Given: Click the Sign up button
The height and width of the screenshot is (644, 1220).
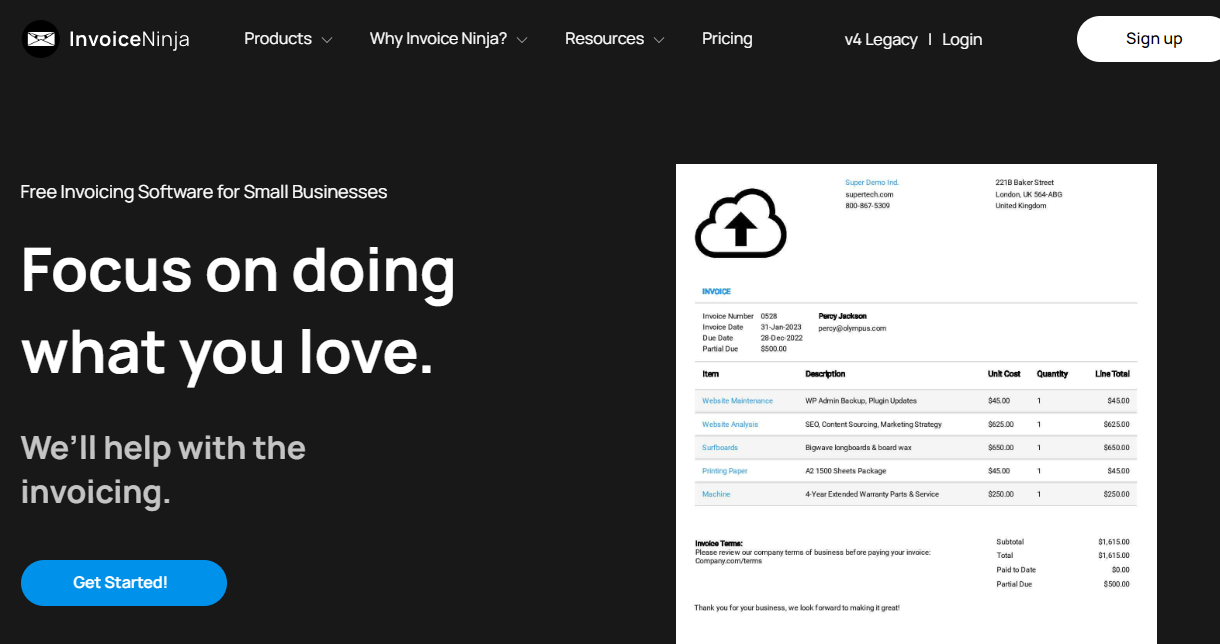Looking at the screenshot, I should click(1148, 39).
